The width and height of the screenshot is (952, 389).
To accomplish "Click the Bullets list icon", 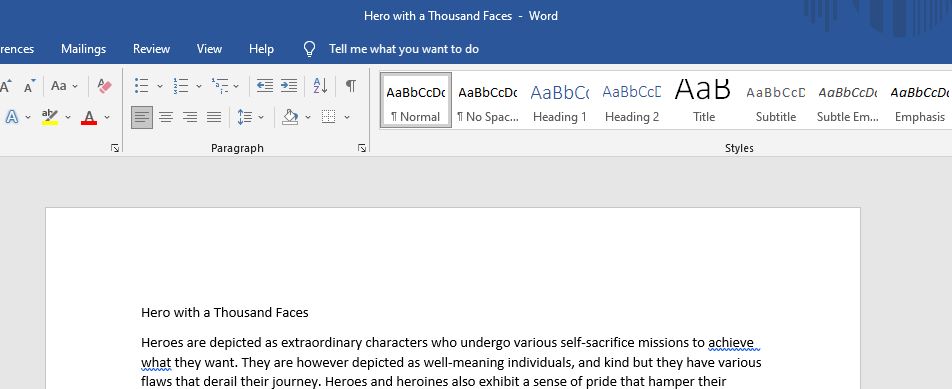I will (141, 86).
